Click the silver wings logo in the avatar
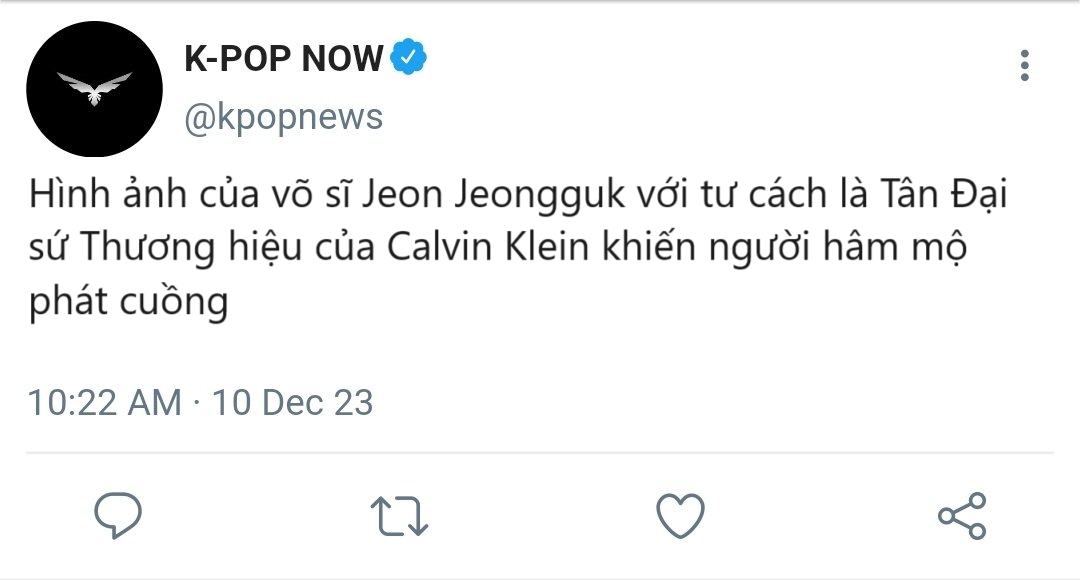The image size is (1080, 580). point(94,89)
